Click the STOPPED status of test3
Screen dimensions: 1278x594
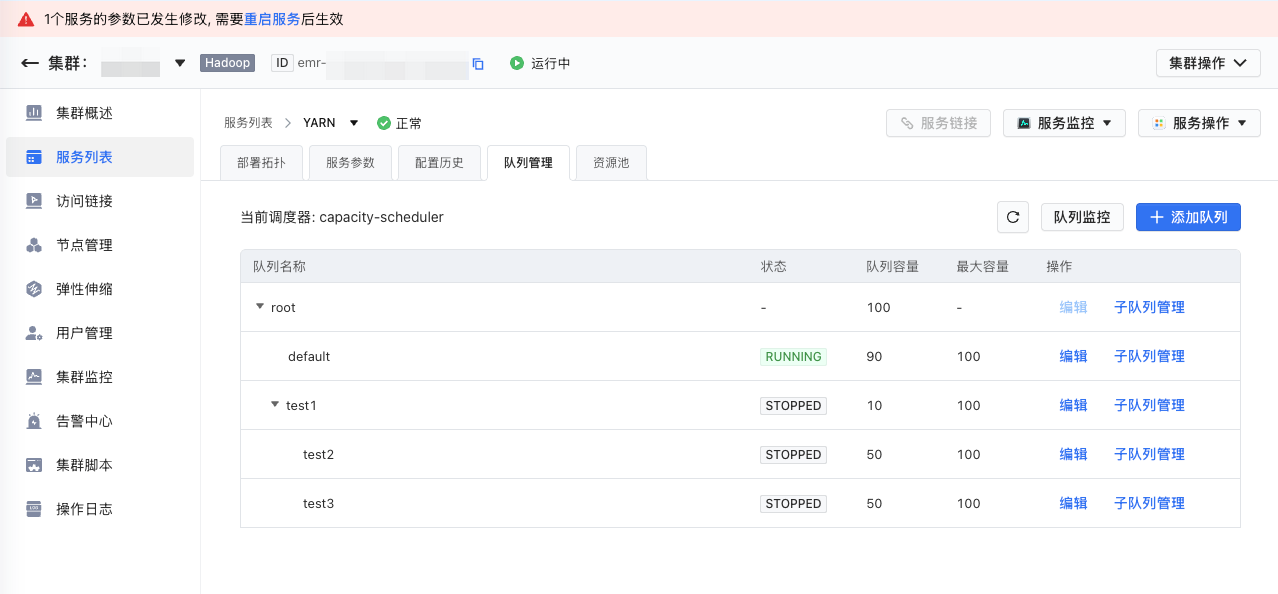click(x=793, y=503)
